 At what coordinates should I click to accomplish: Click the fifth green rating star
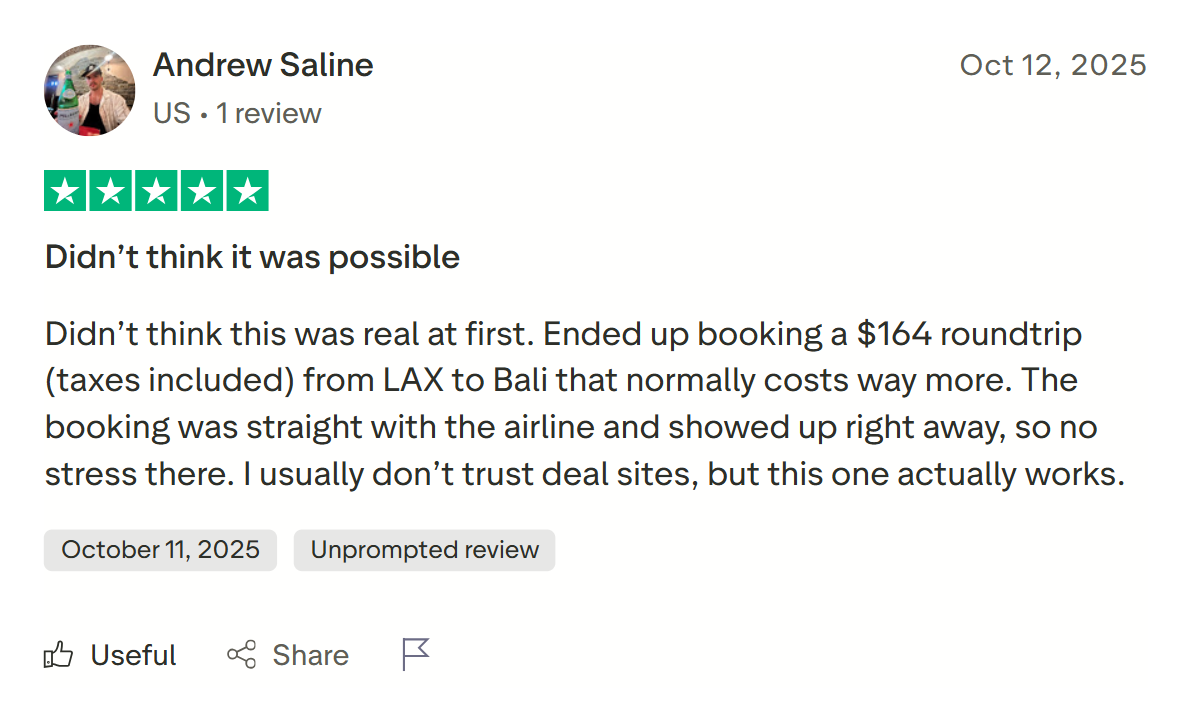pos(247,191)
